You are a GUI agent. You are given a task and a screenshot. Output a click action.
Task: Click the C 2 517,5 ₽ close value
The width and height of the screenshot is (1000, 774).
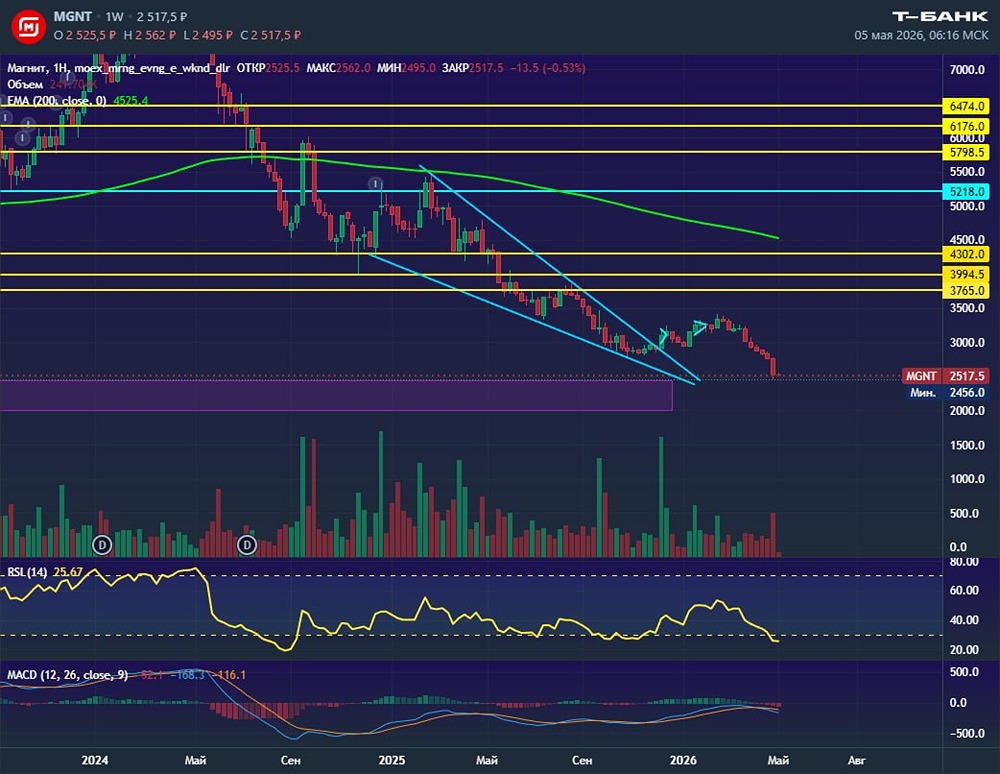point(270,36)
